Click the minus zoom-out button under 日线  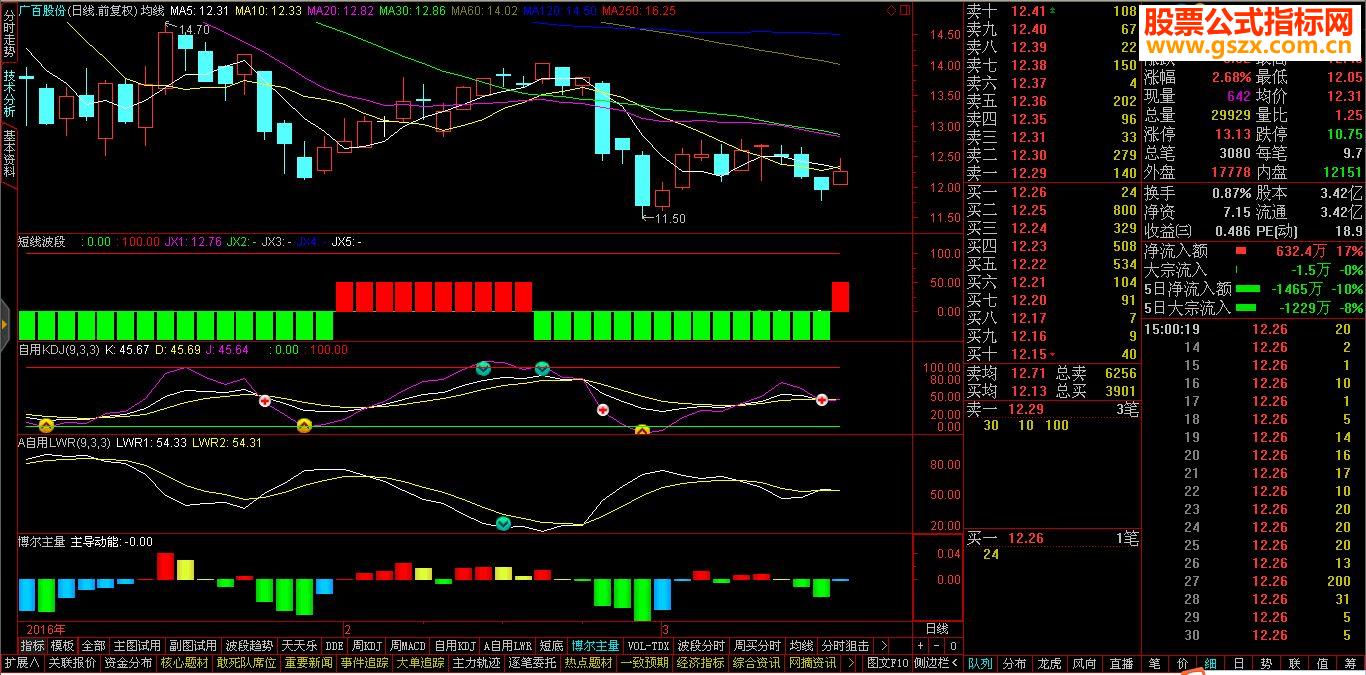pos(937,646)
